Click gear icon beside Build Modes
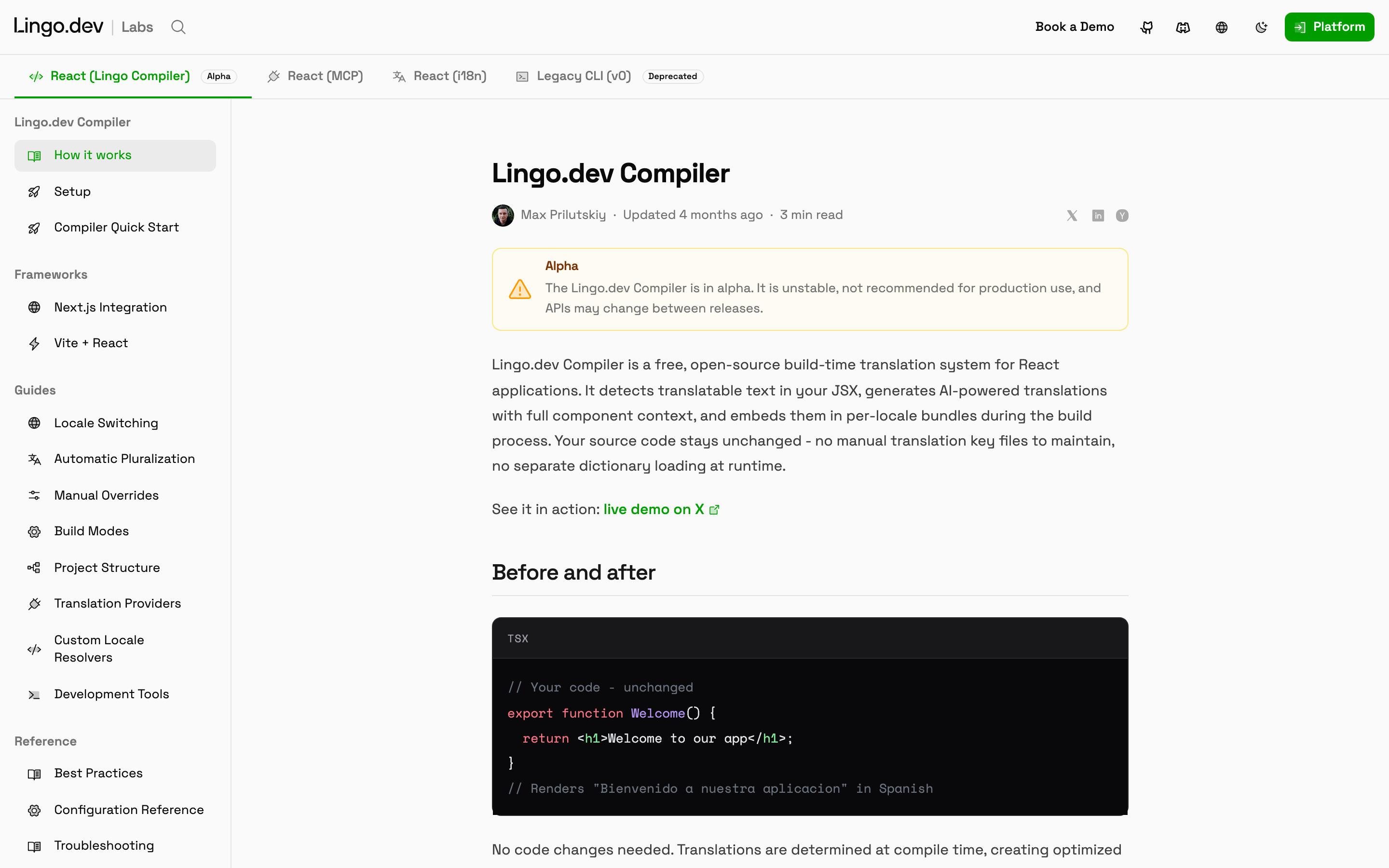Screen dimensions: 1389x868 click(34, 531)
